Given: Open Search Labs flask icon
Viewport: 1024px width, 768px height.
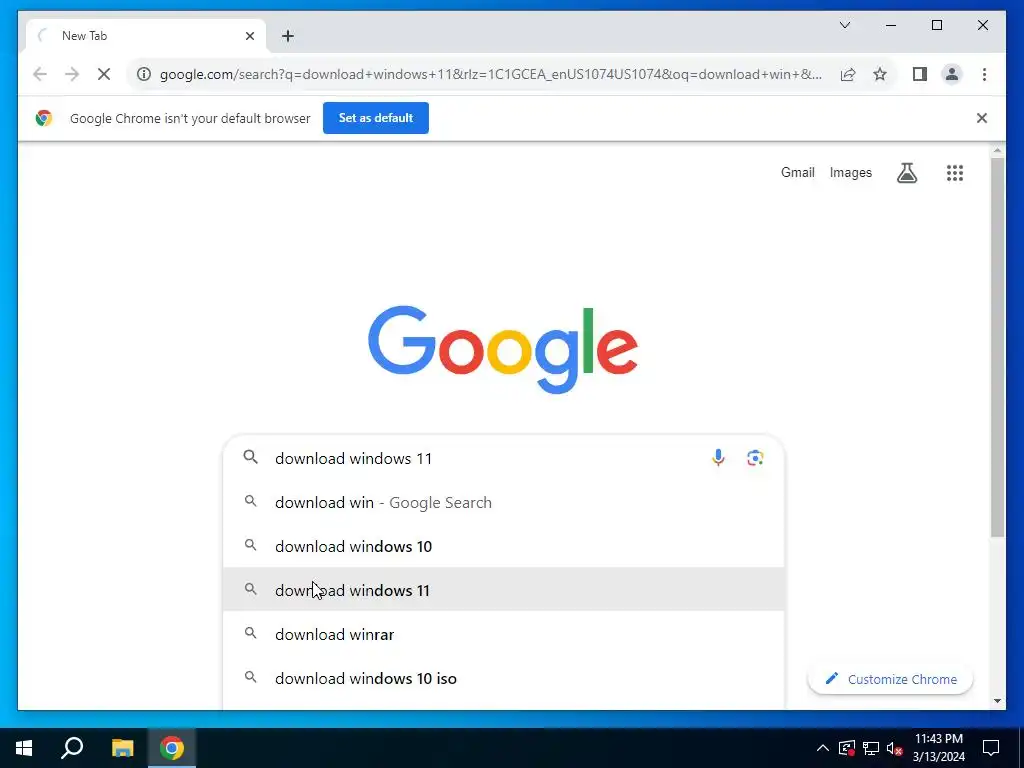Looking at the screenshot, I should (x=906, y=172).
